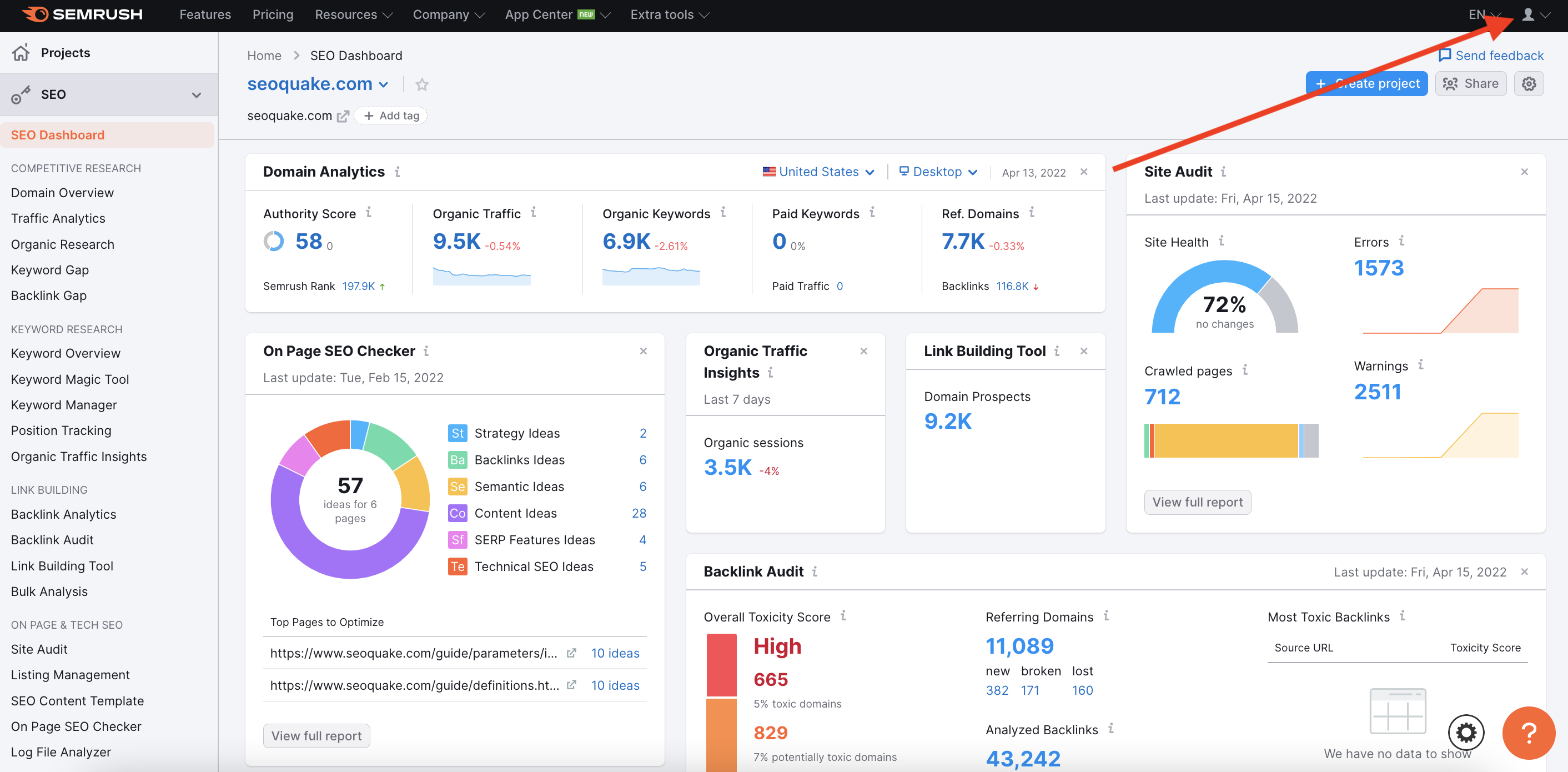Open the orange help question mark button
This screenshot has width=1568, height=772.
click(x=1529, y=733)
